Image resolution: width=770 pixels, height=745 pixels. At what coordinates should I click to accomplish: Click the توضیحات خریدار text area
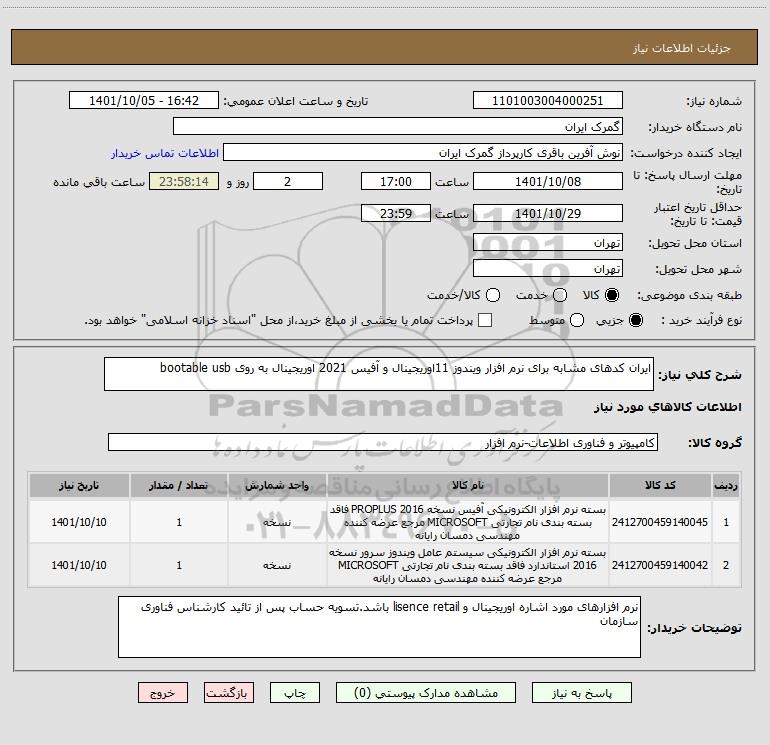pyautogui.click(x=379, y=627)
